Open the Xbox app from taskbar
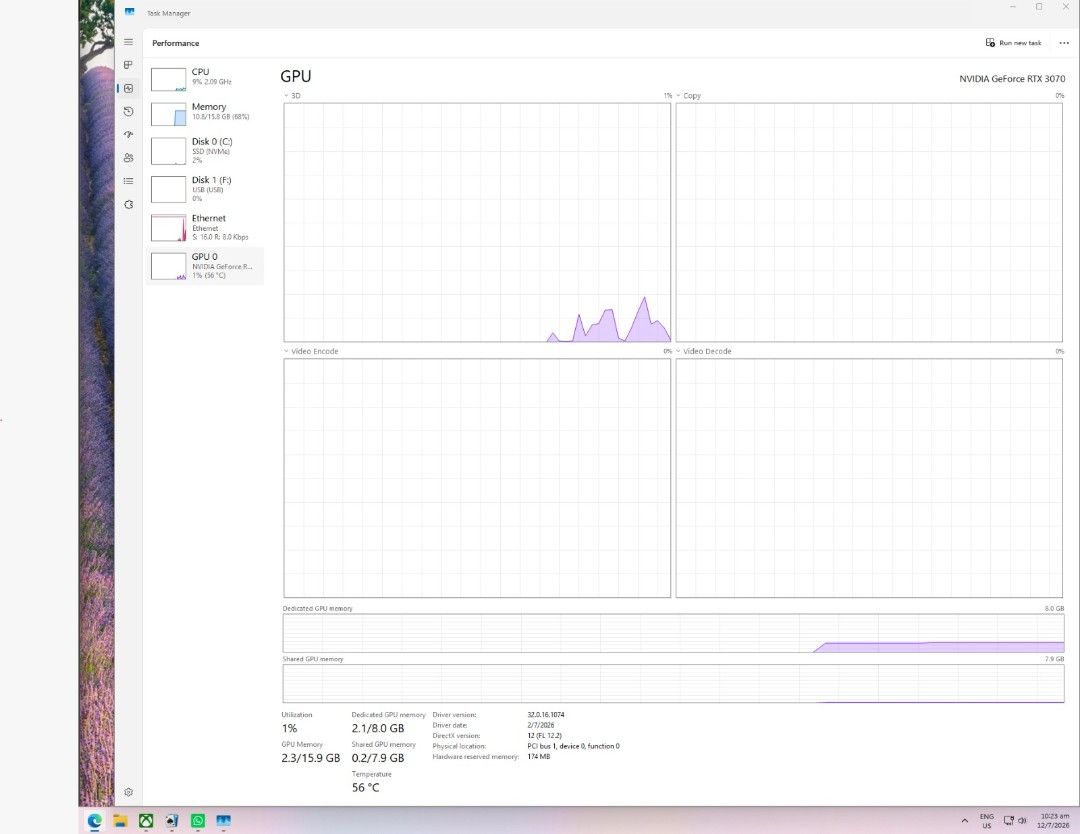This screenshot has height=834, width=1080. pyautogui.click(x=146, y=820)
